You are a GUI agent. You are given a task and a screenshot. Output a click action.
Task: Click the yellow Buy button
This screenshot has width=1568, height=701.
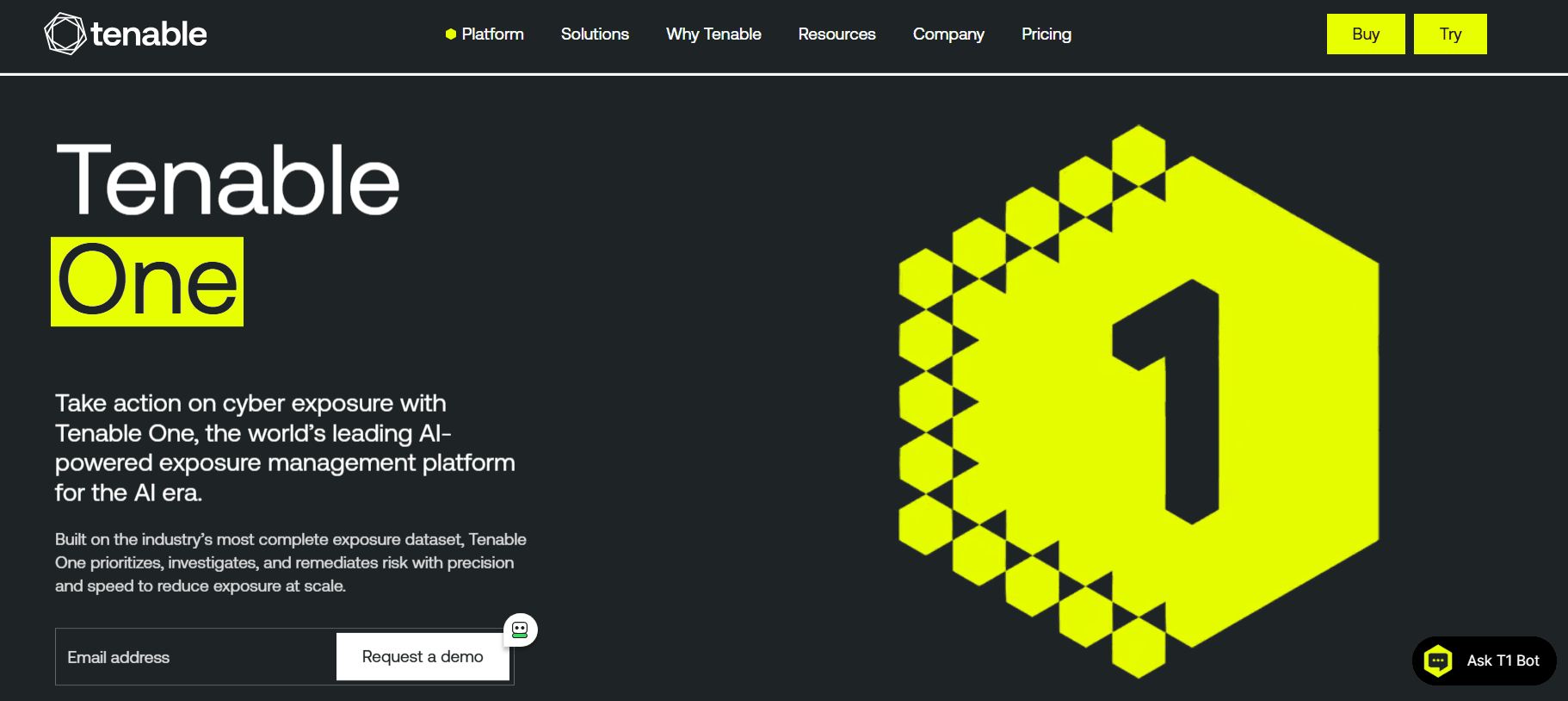click(x=1366, y=34)
